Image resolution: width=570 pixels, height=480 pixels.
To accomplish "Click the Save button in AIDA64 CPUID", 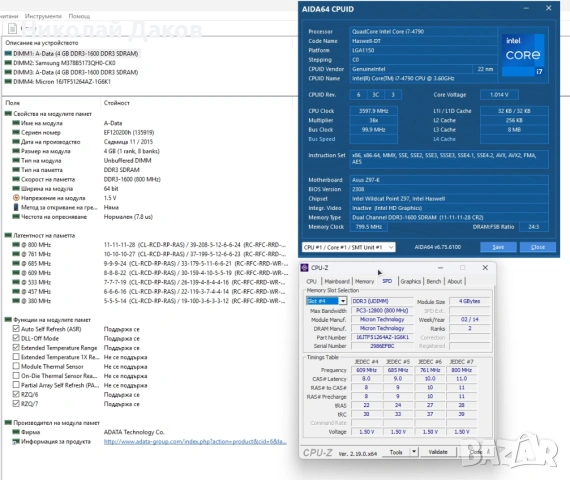I will [498, 247].
